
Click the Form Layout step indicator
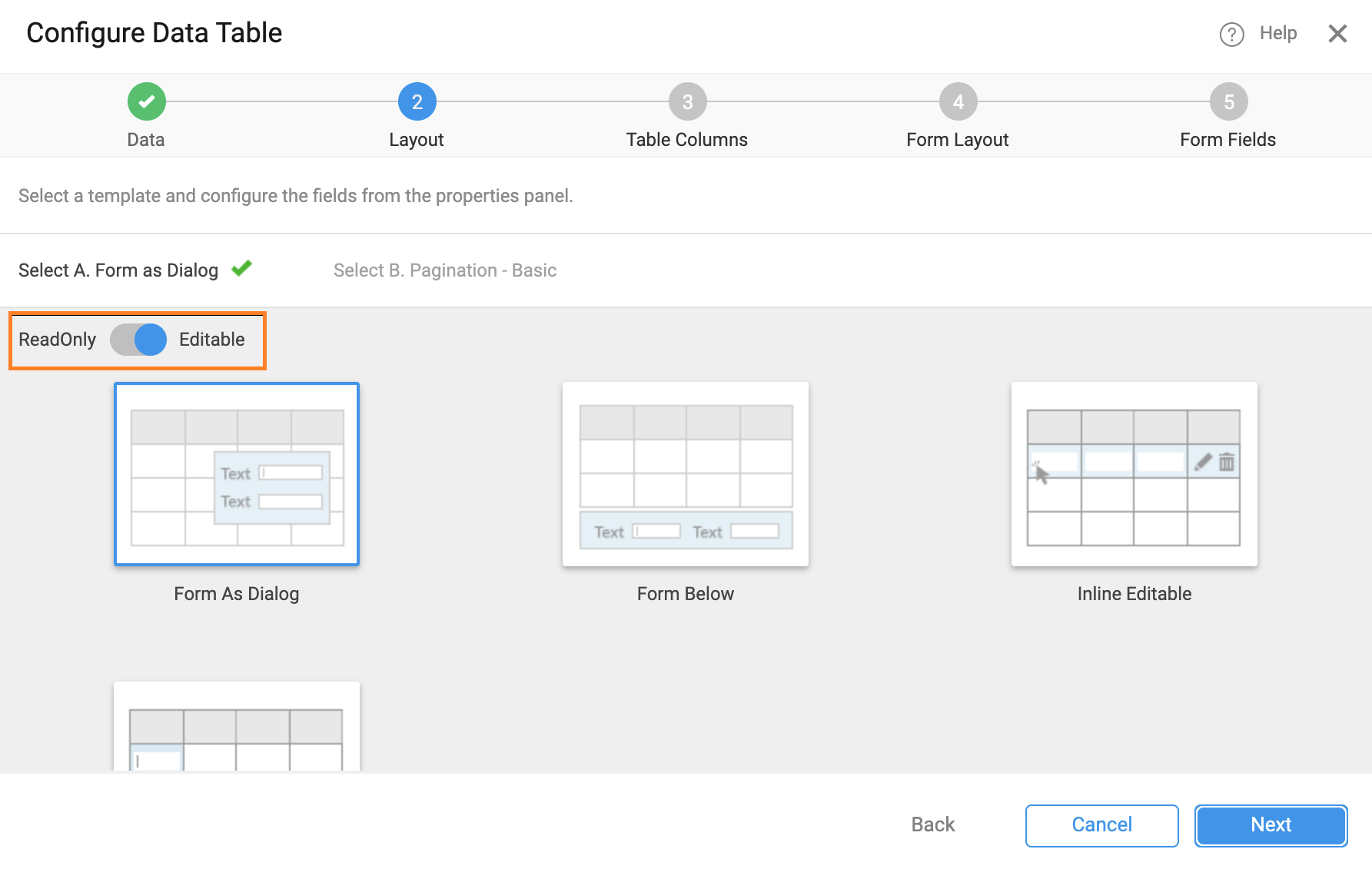click(957, 101)
